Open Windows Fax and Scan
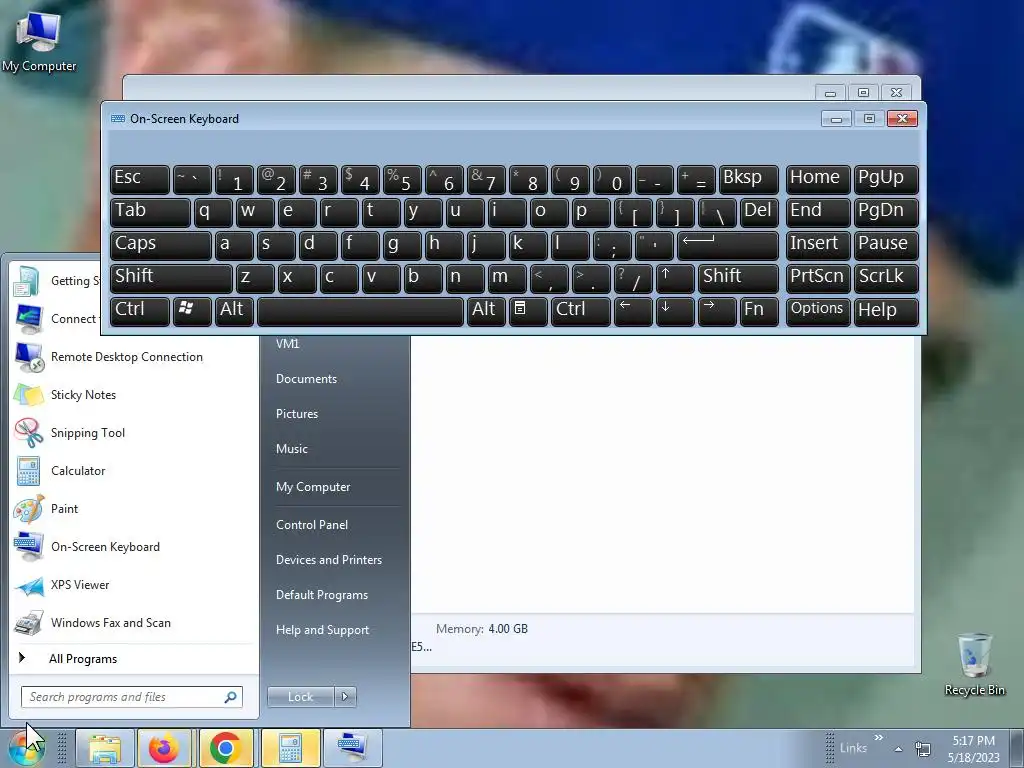 click(x=110, y=622)
